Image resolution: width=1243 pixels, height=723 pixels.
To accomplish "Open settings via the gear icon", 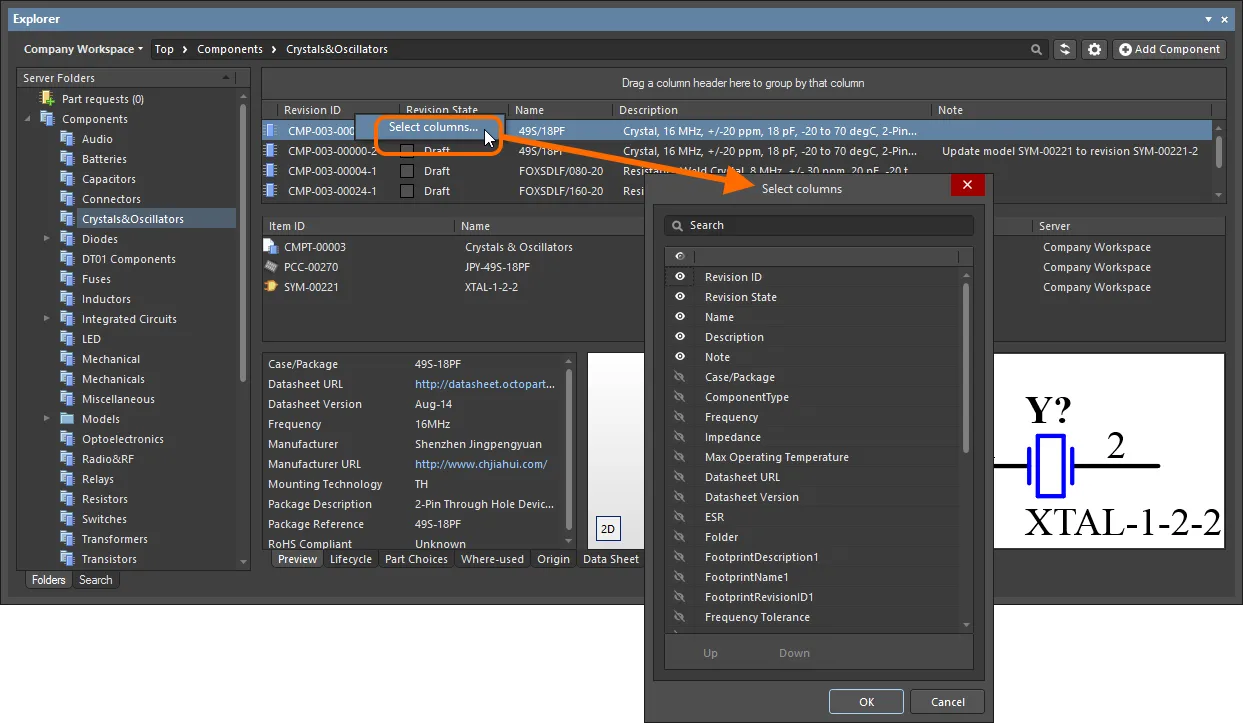I will (1095, 49).
